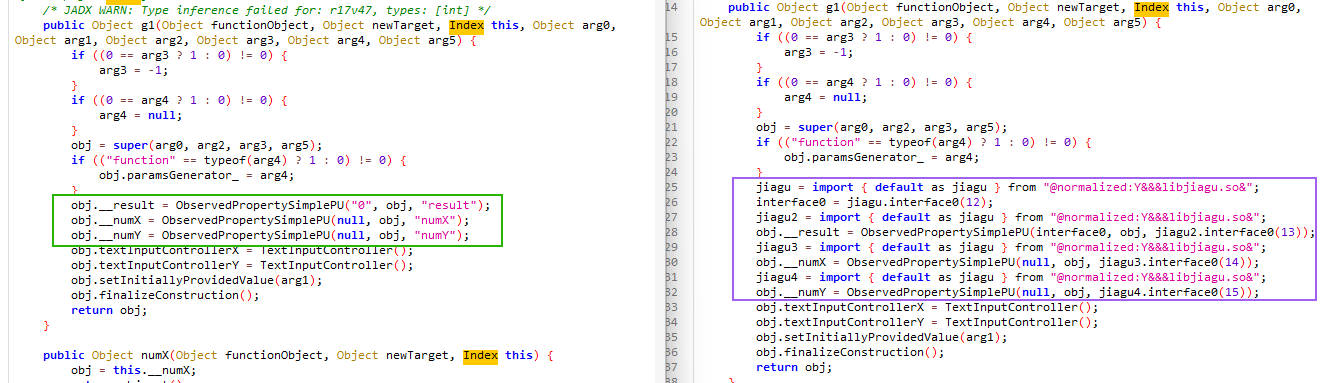Click line number 35 in the gutter
This screenshot has height=383, width=1322.
pos(672,337)
